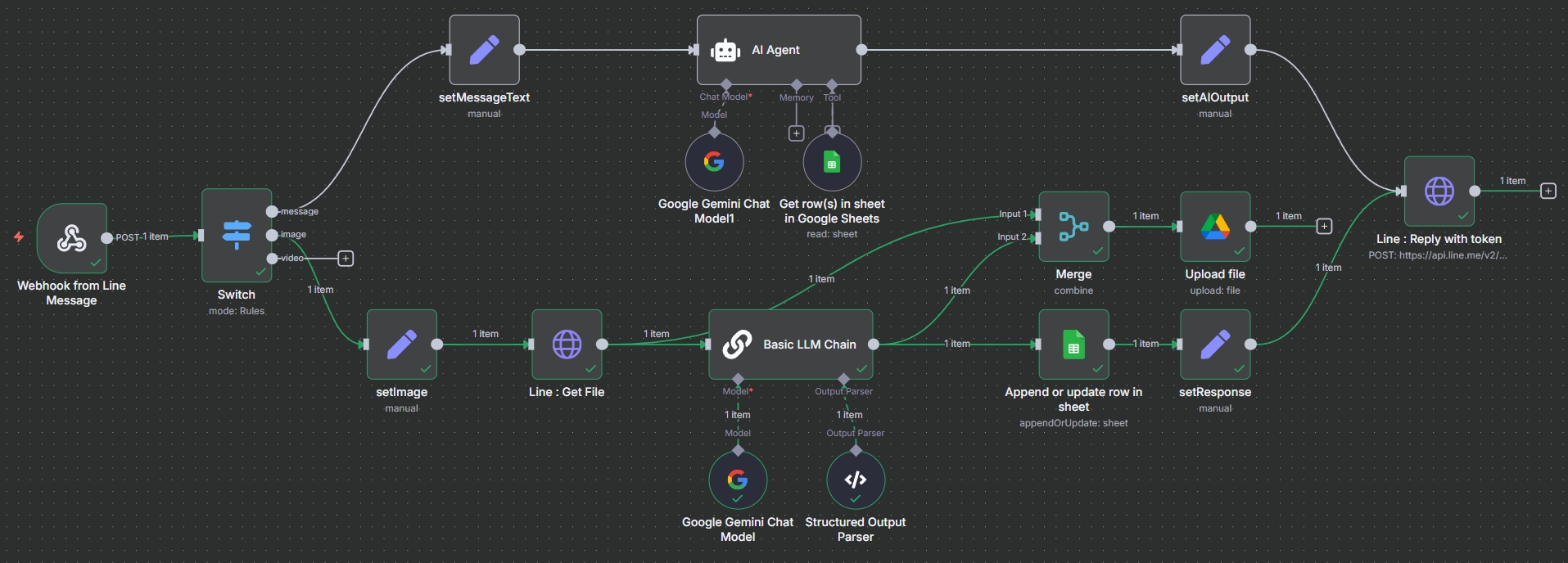The height and width of the screenshot is (563, 1568).
Task: Open Append or update row in sheet node
Action: click(1073, 345)
